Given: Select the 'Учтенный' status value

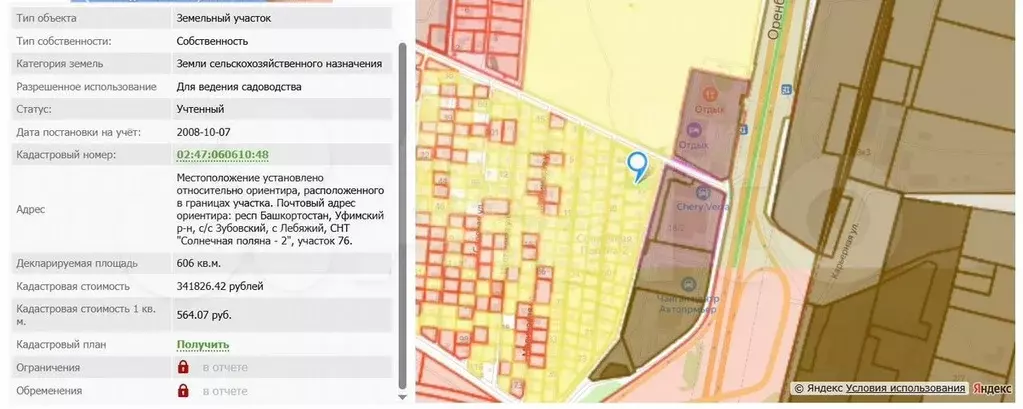Looking at the screenshot, I should pos(200,110).
